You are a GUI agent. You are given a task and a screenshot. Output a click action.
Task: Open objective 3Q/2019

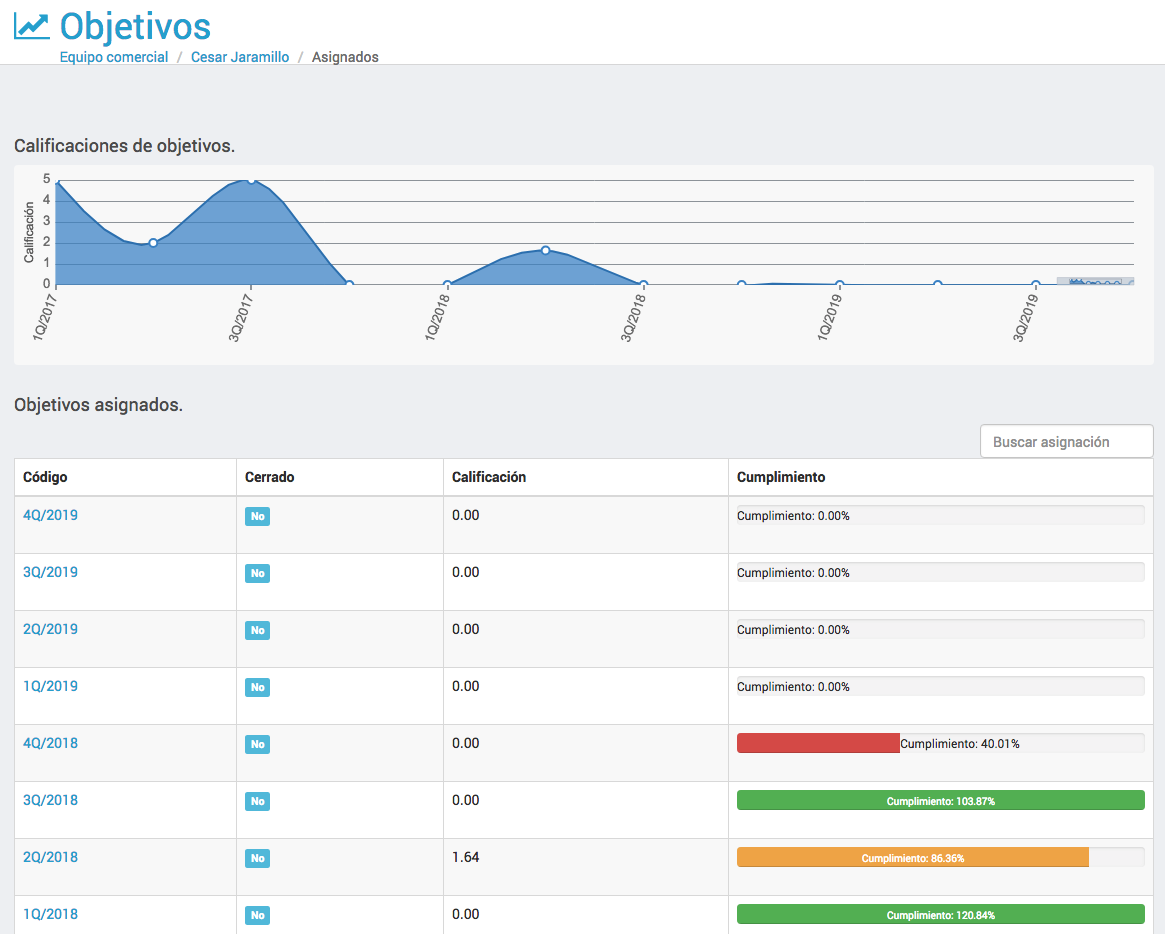point(51,572)
